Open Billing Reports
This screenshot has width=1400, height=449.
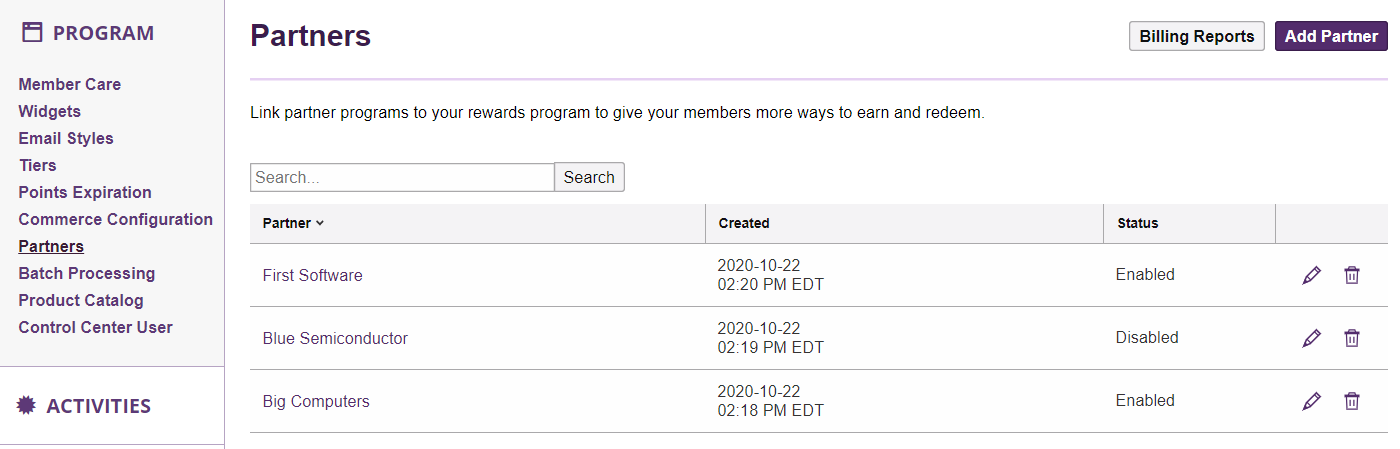click(1196, 36)
